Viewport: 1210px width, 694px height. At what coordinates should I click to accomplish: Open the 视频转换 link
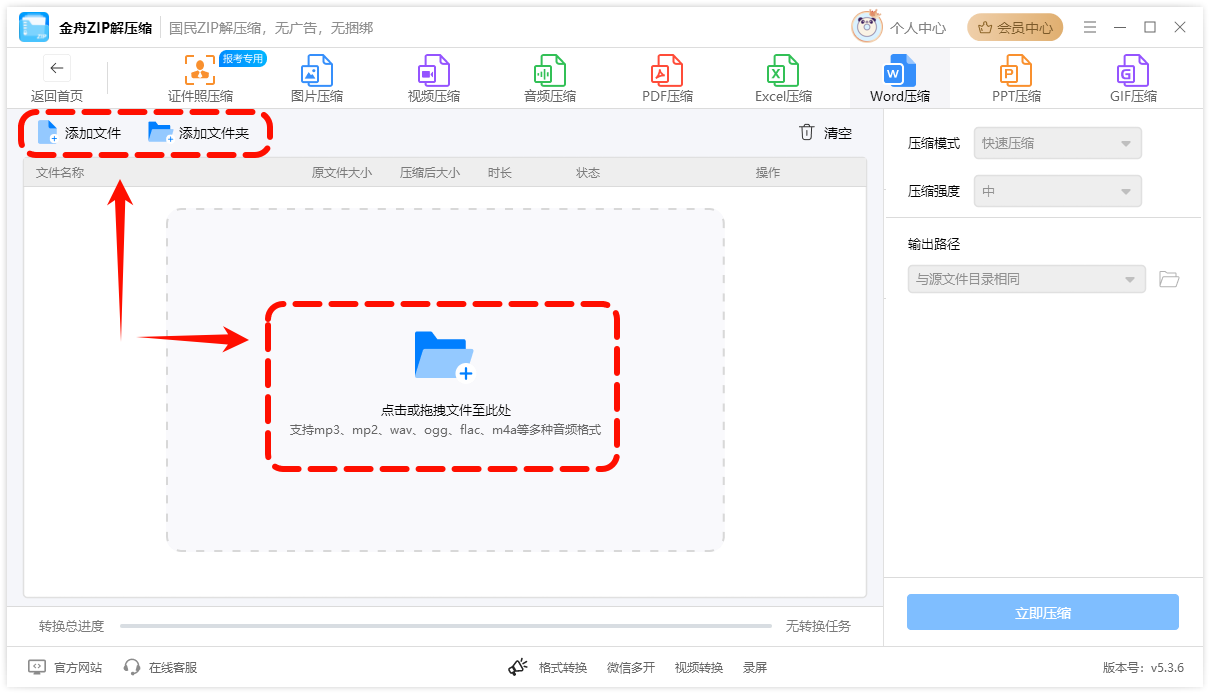tap(699, 667)
